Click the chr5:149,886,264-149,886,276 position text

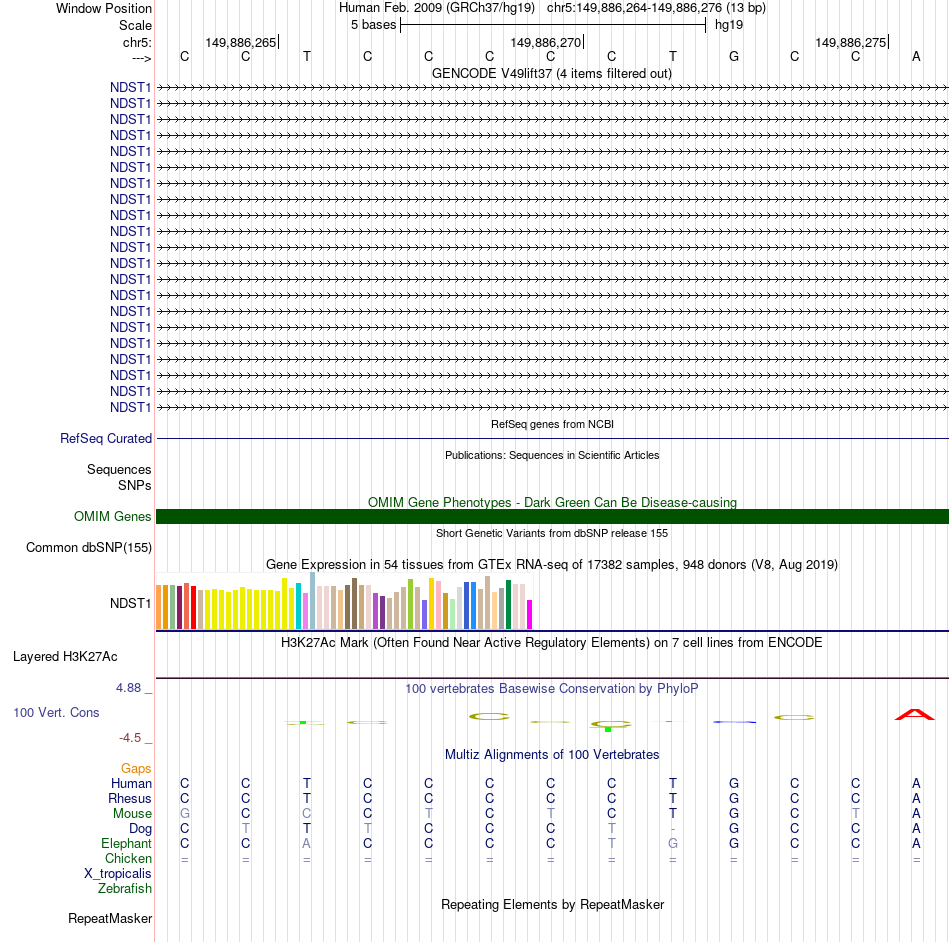(x=656, y=8)
